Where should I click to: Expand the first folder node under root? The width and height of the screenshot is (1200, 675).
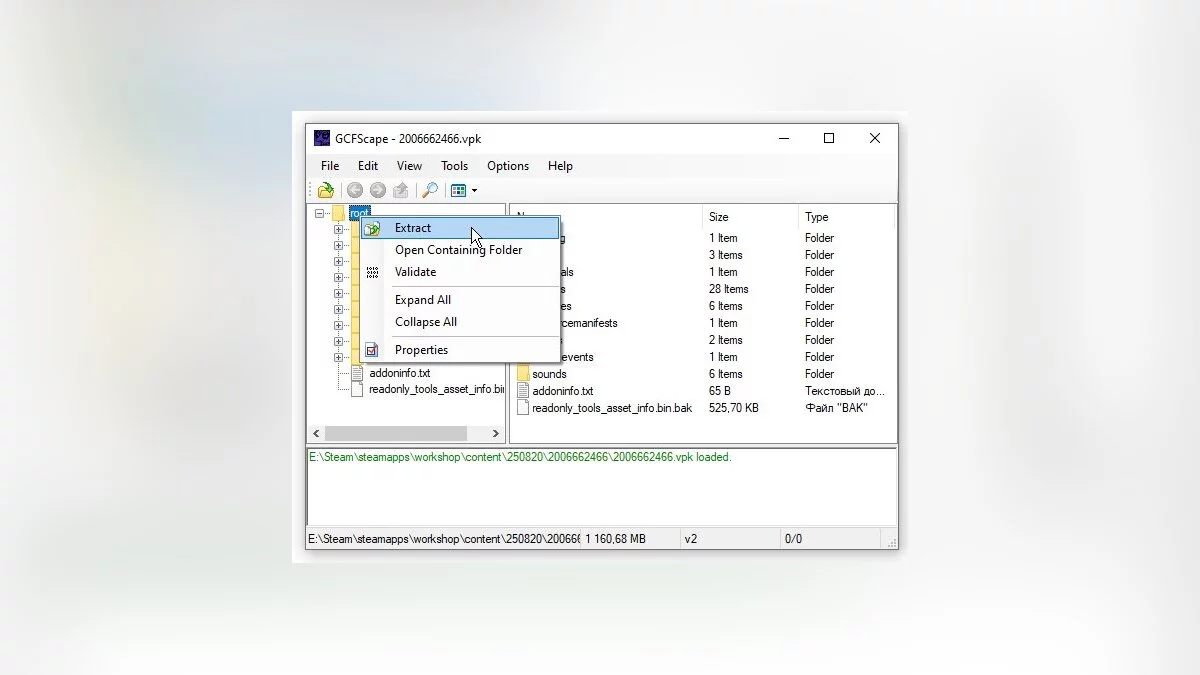tap(338, 229)
